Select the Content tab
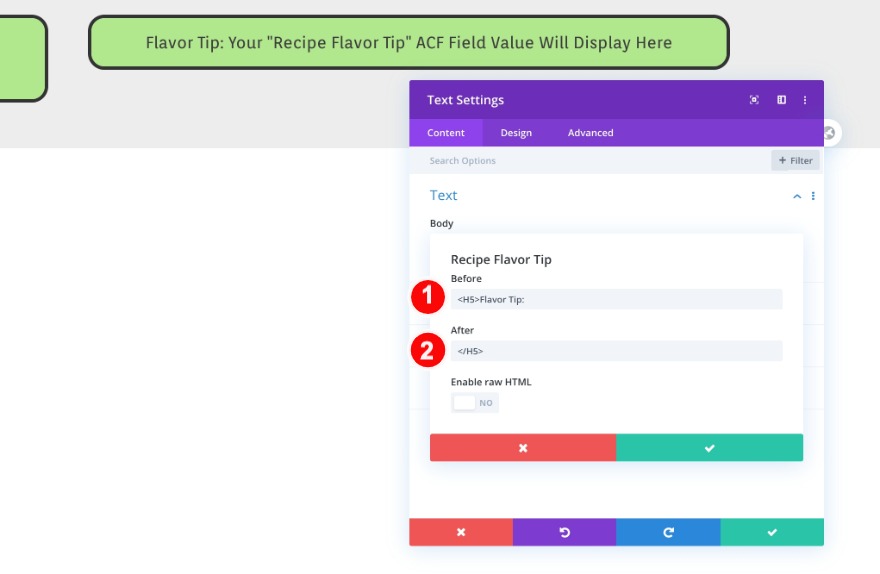 (446, 133)
